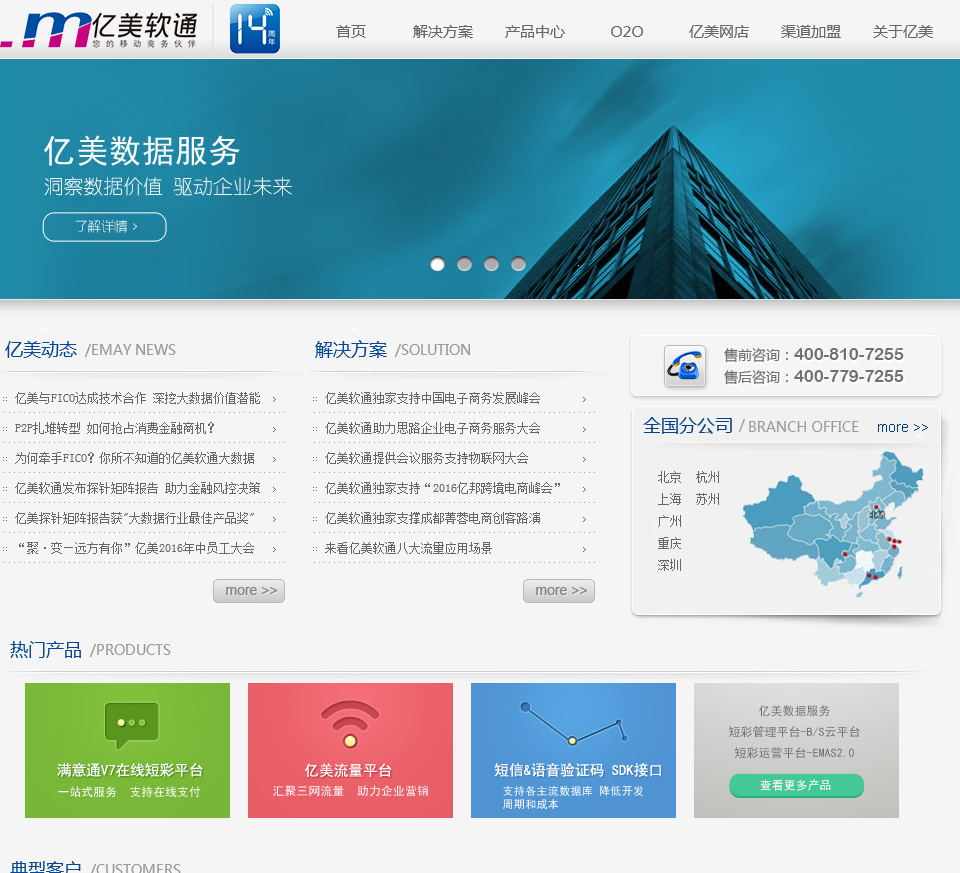Image resolution: width=960 pixels, height=873 pixels.
Task: Open the 产品中心 menu item
Action: coord(534,31)
